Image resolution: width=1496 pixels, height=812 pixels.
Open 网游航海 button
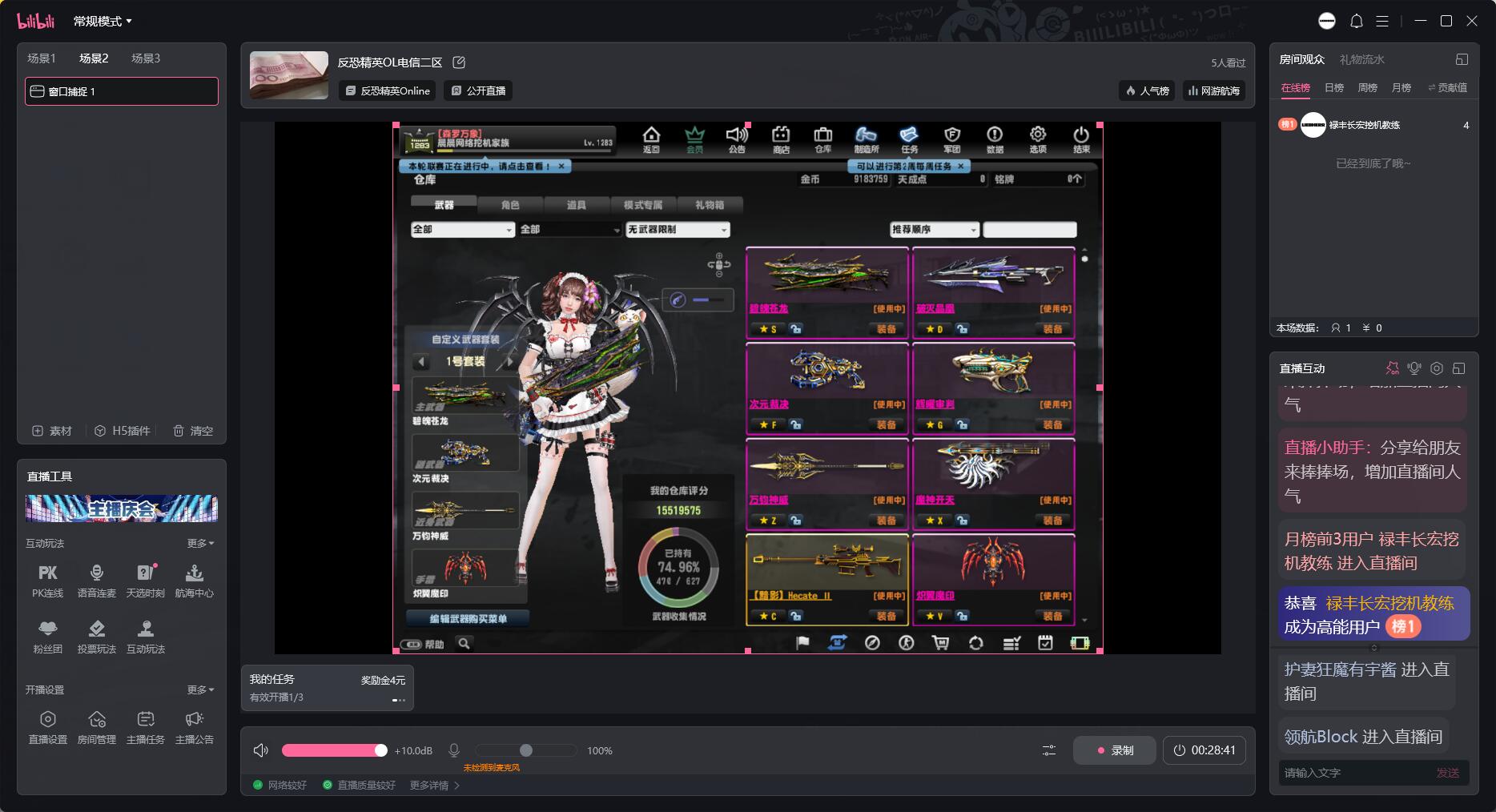point(1214,91)
